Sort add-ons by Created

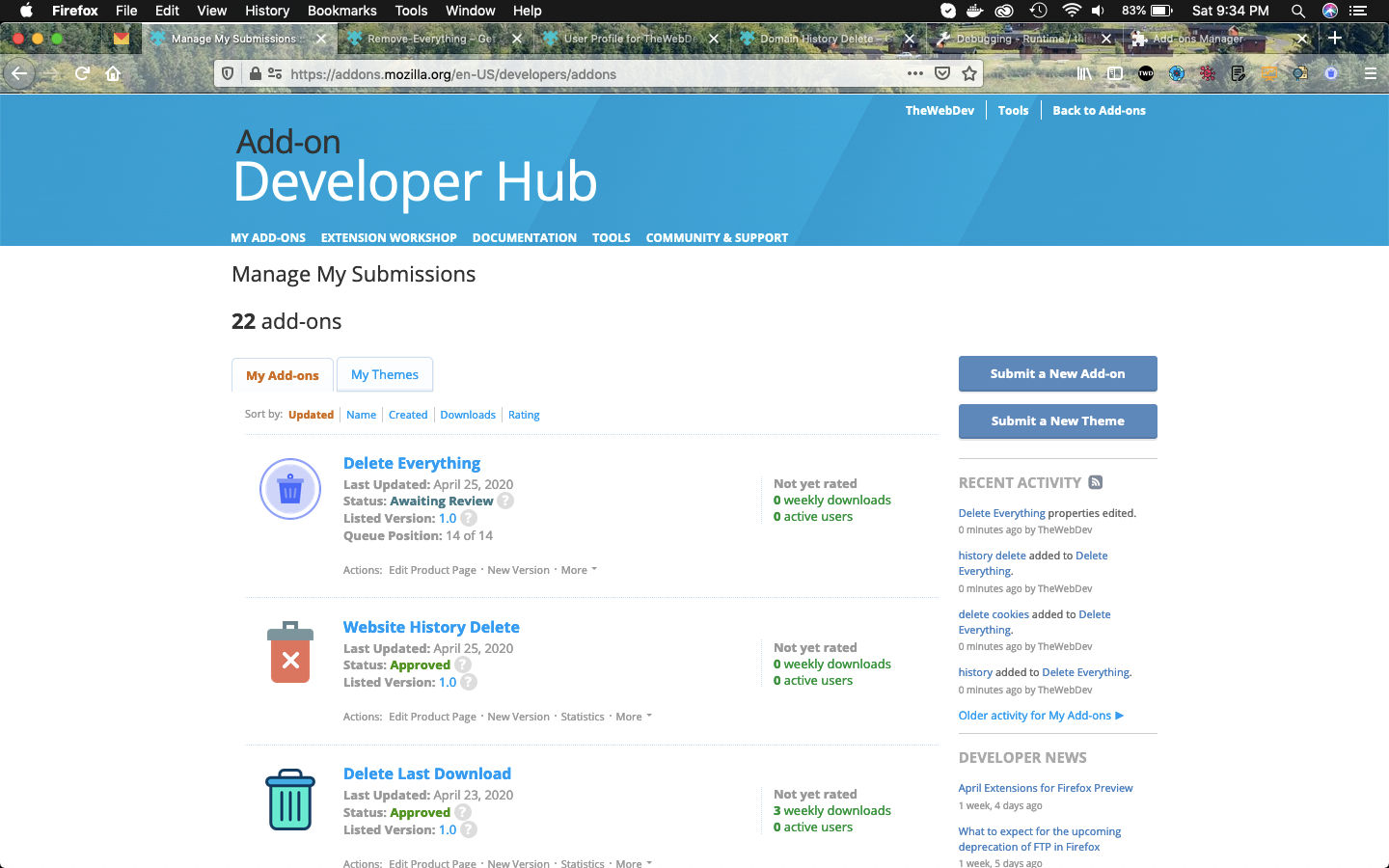click(408, 415)
